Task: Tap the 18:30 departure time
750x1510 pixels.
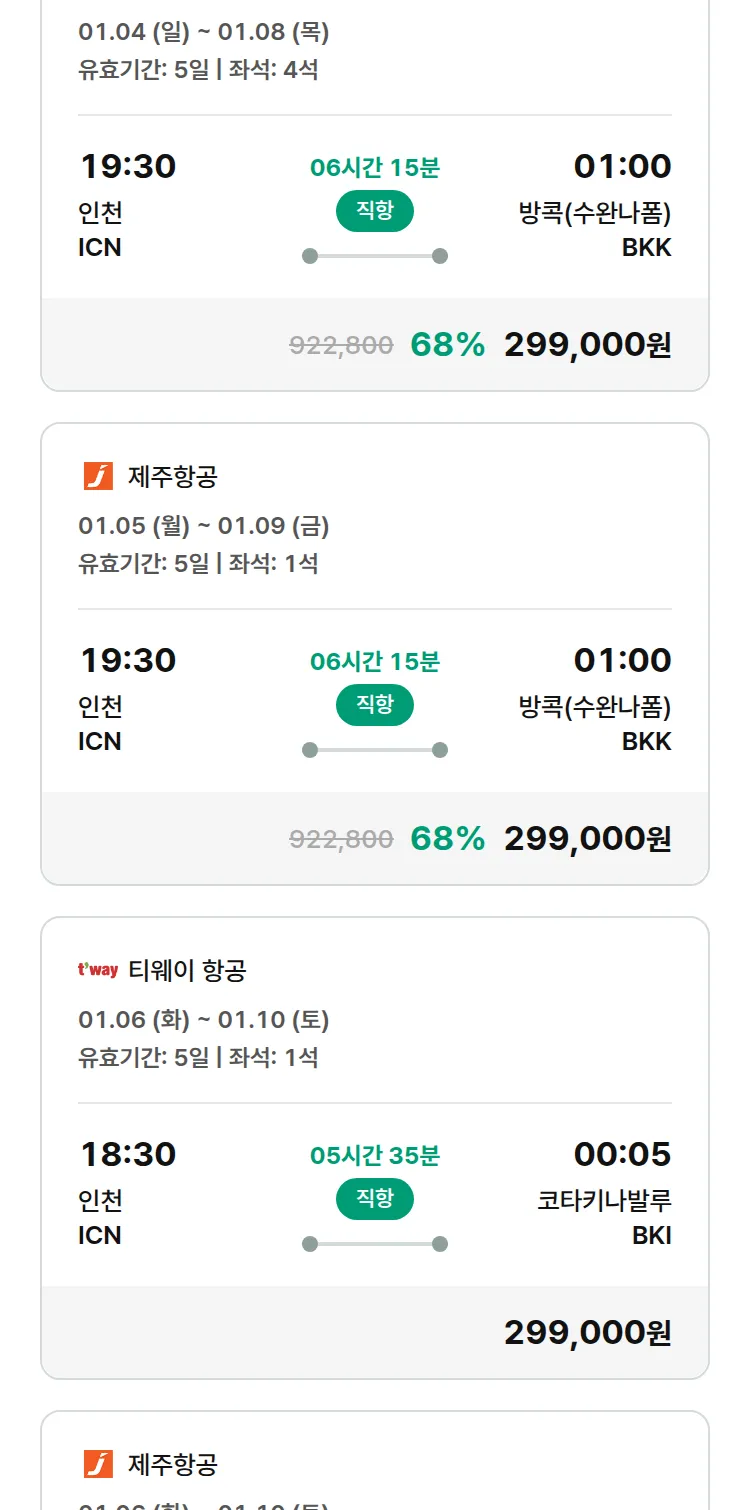Action: tap(128, 1154)
